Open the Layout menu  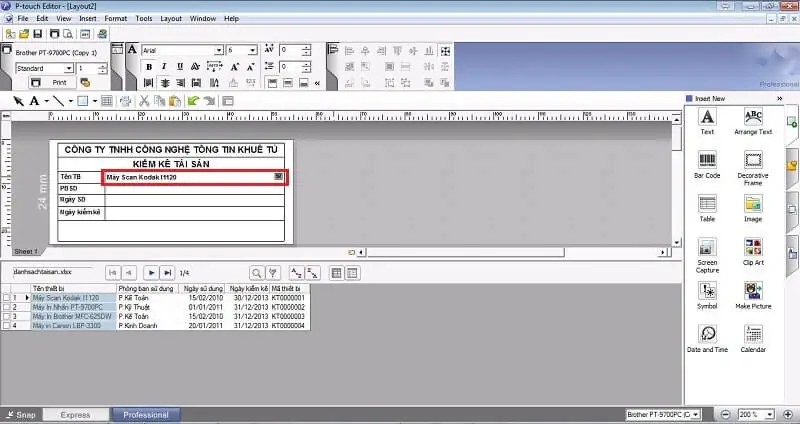(x=171, y=18)
